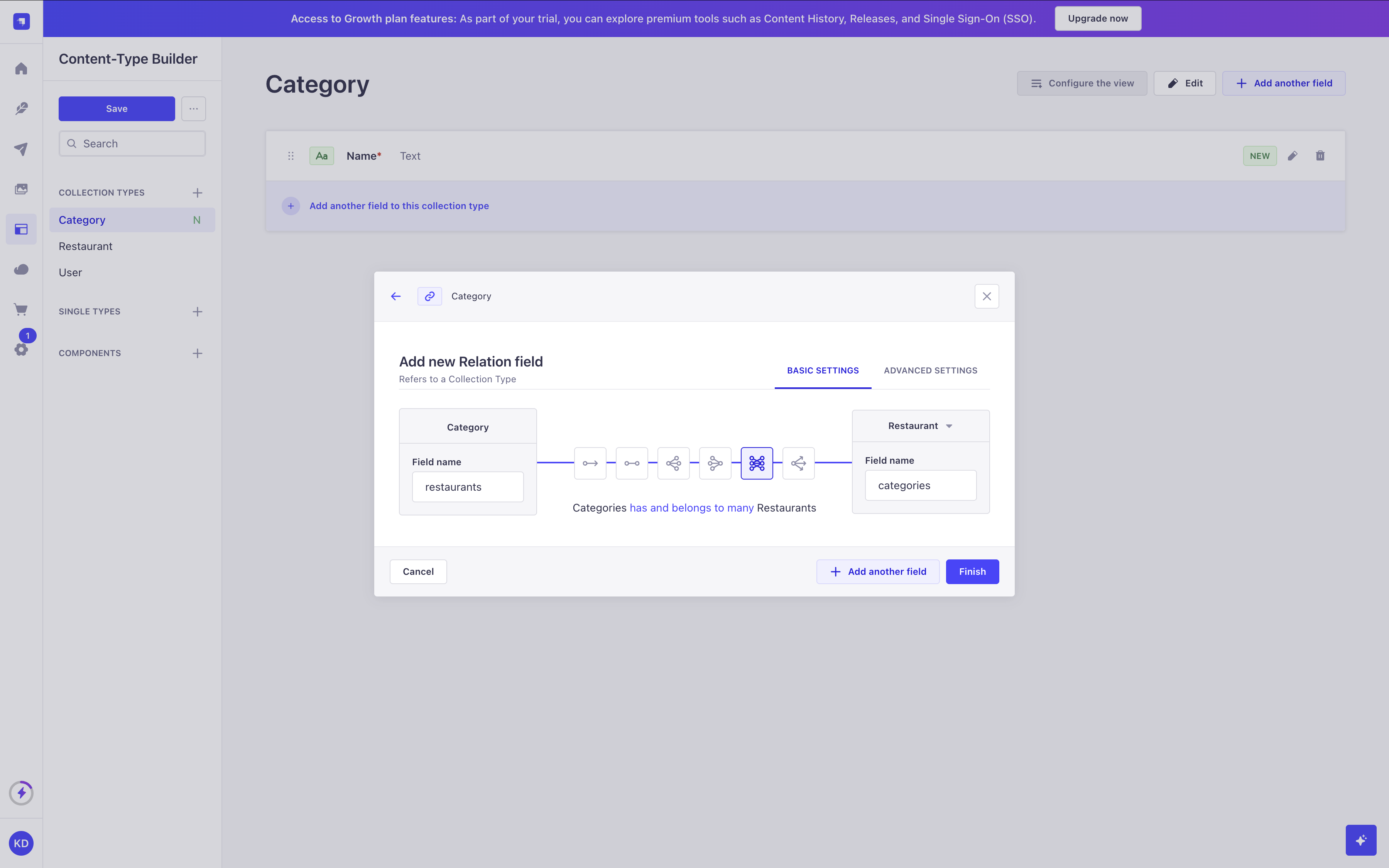Open the Media Library from the sidebar

pos(21,188)
